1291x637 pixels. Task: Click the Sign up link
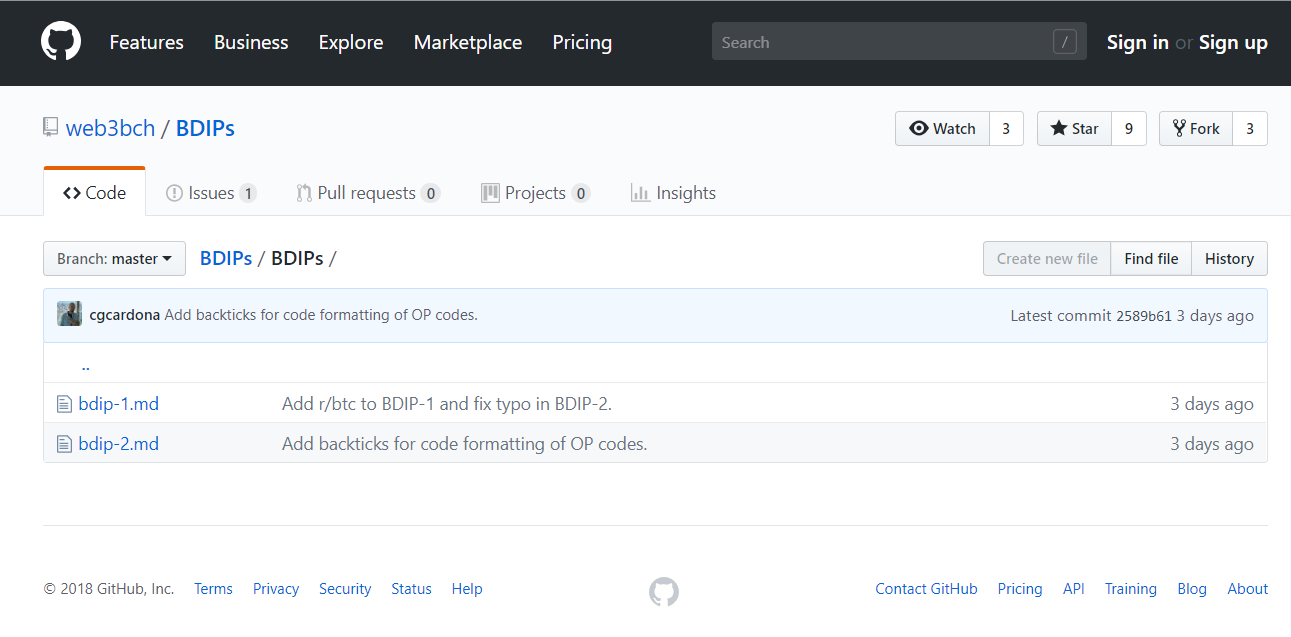point(1233,42)
